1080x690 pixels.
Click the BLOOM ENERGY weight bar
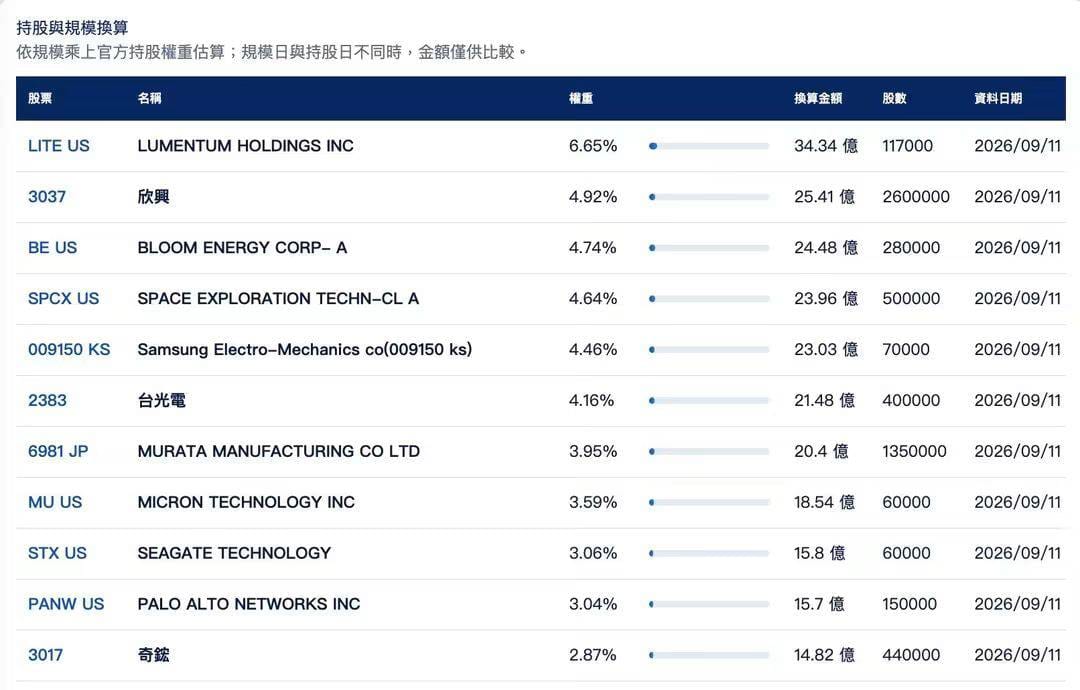[x=709, y=248]
